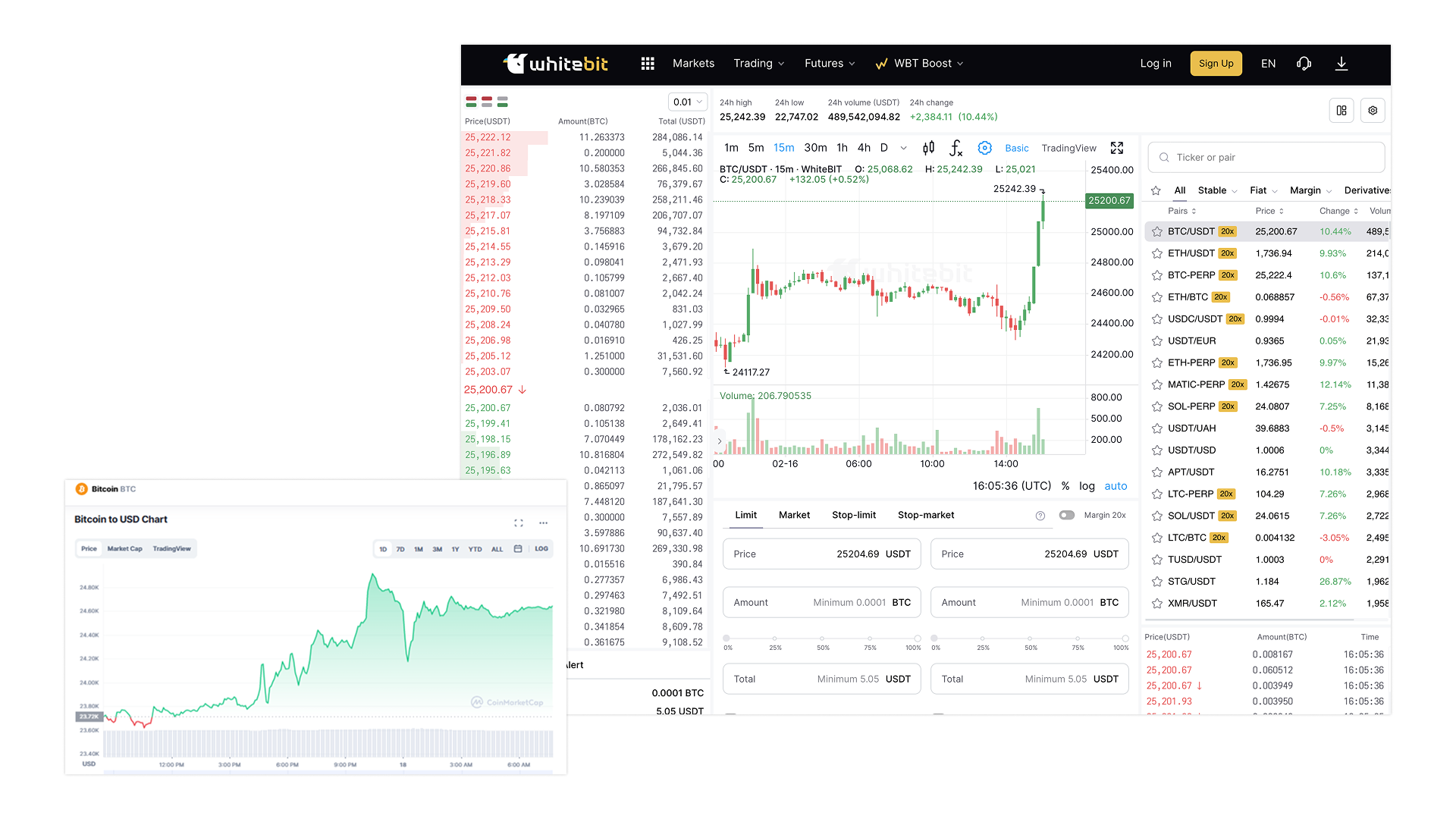Set sell amount slider to 75%
The image size is (1456, 819).
pyautogui.click(x=1078, y=639)
